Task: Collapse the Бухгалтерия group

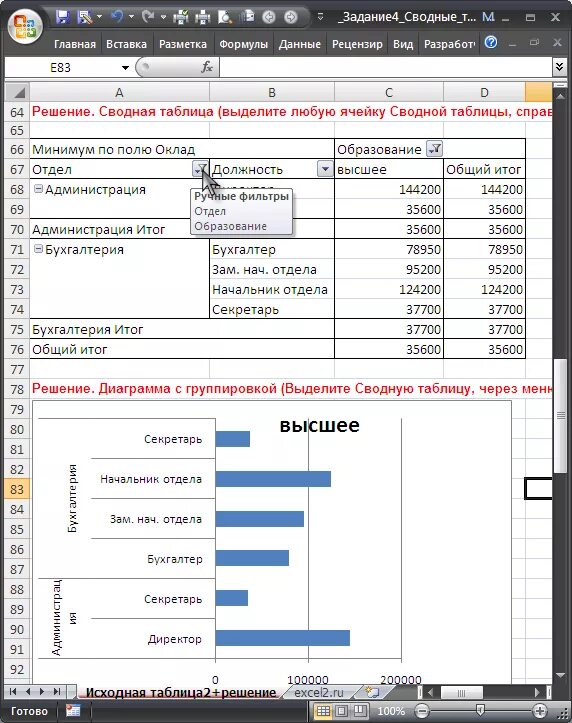Action: click(x=38, y=249)
